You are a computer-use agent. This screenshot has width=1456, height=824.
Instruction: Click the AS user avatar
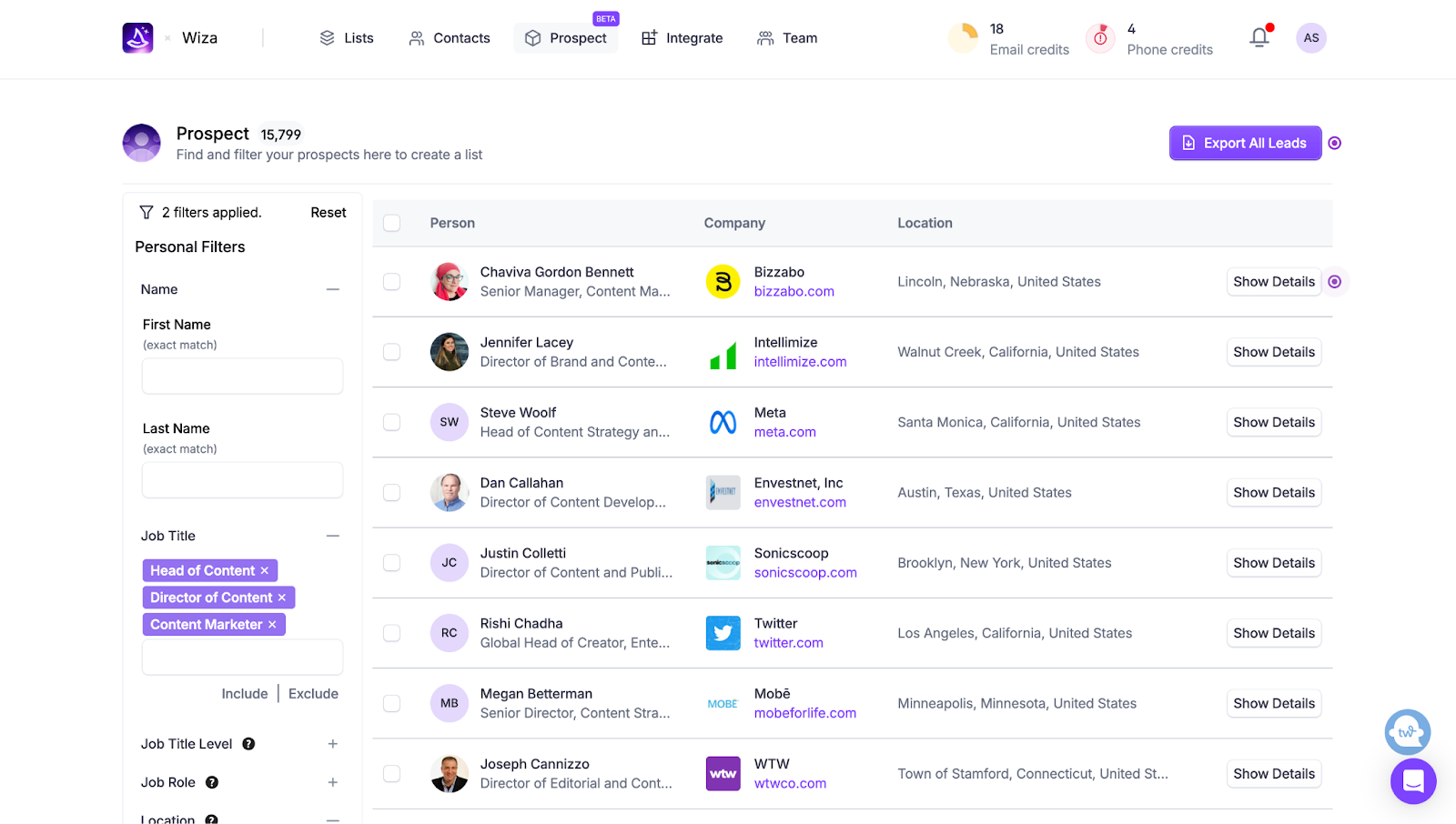tap(1310, 38)
